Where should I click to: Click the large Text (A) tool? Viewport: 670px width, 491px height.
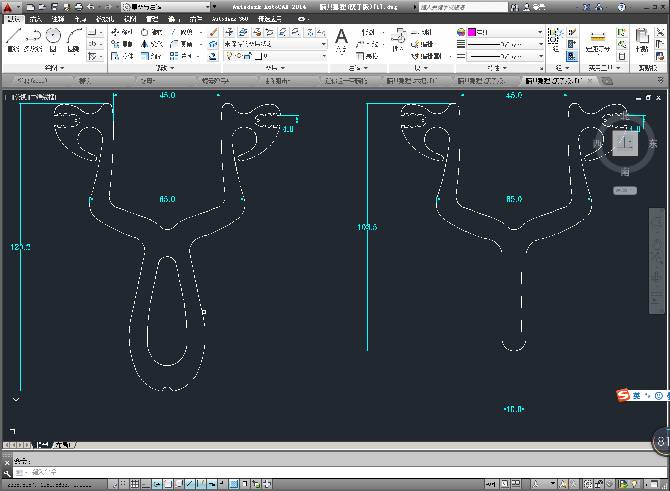(341, 39)
